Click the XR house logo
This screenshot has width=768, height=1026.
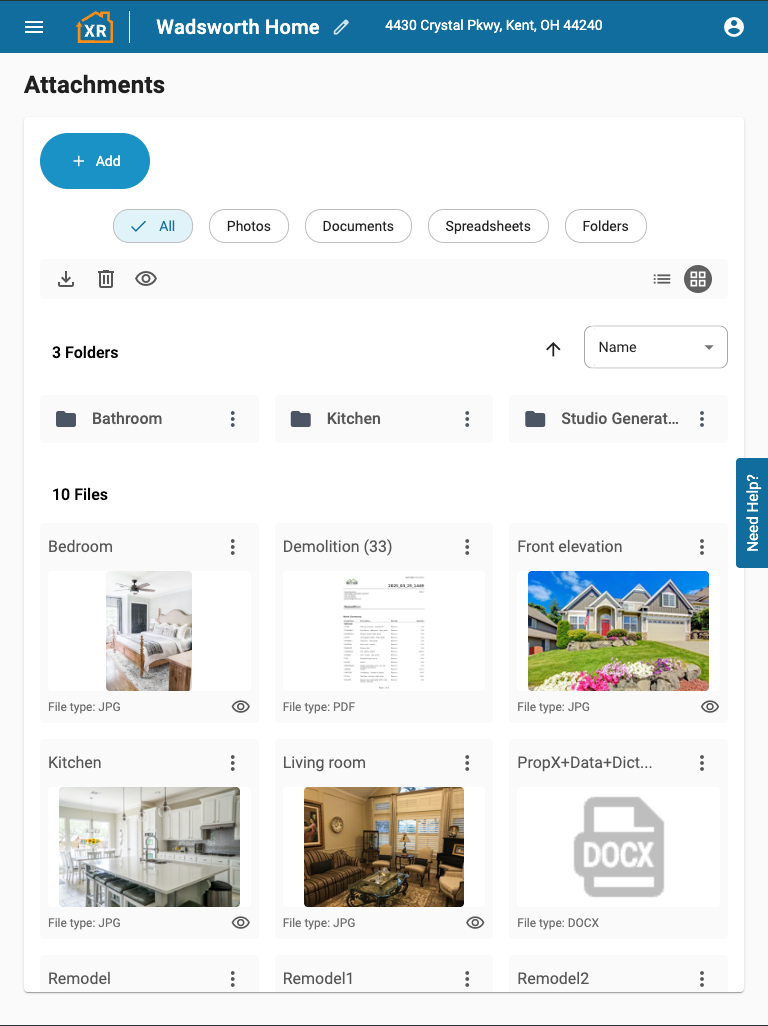(95, 27)
